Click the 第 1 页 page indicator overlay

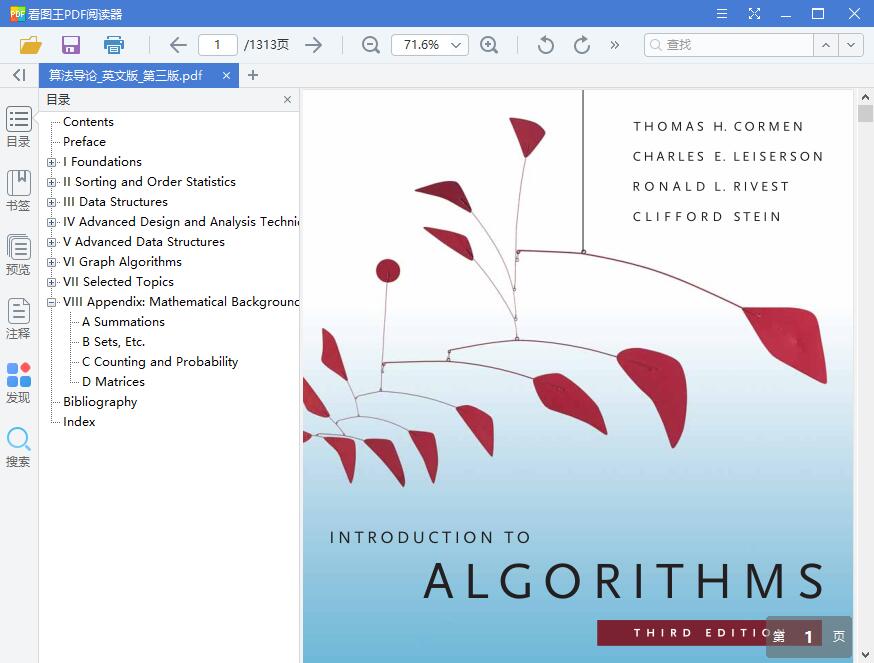click(809, 636)
